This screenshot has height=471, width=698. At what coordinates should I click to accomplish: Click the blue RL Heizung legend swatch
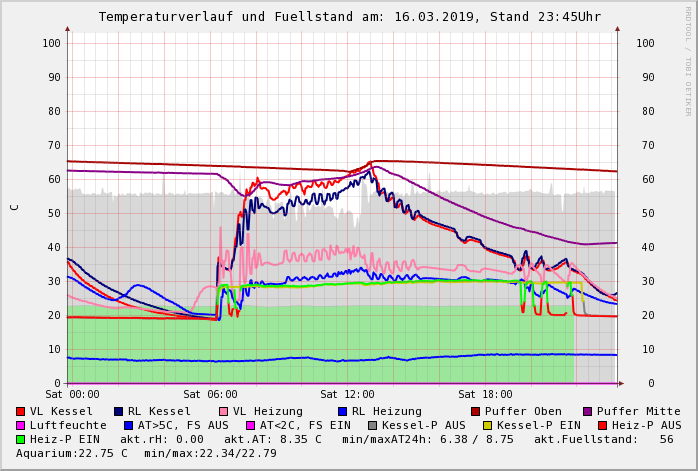(x=342, y=411)
